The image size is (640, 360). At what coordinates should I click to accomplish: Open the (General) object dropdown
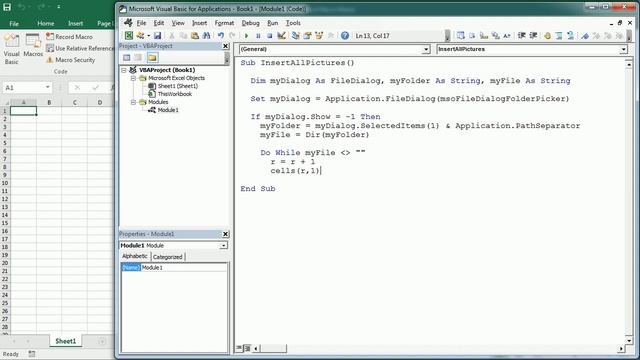tap(426, 49)
